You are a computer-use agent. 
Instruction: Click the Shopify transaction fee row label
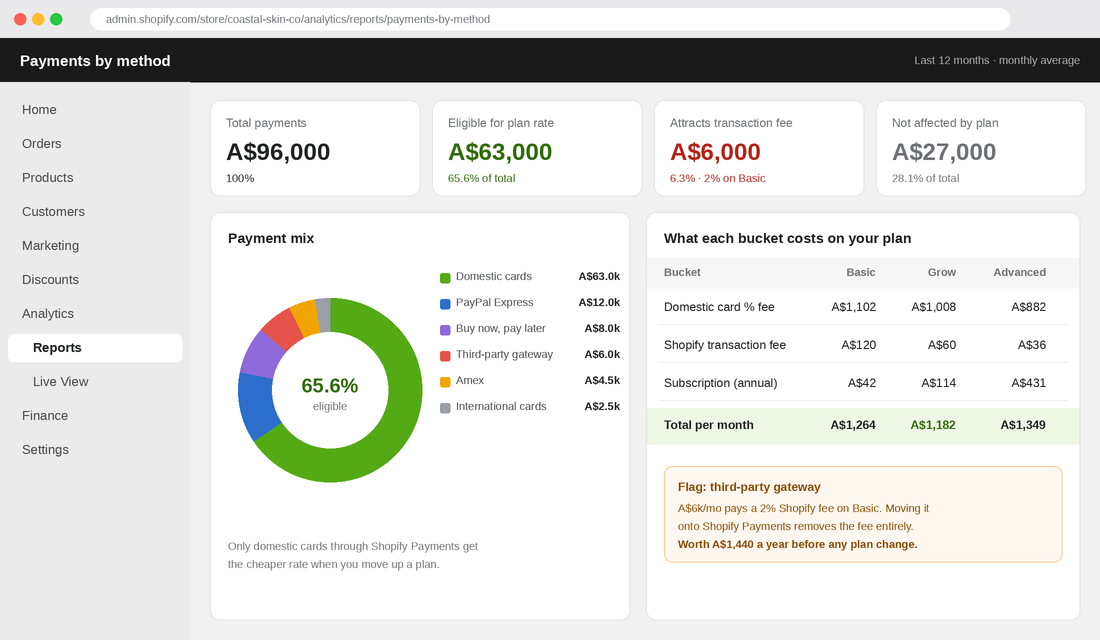(725, 345)
